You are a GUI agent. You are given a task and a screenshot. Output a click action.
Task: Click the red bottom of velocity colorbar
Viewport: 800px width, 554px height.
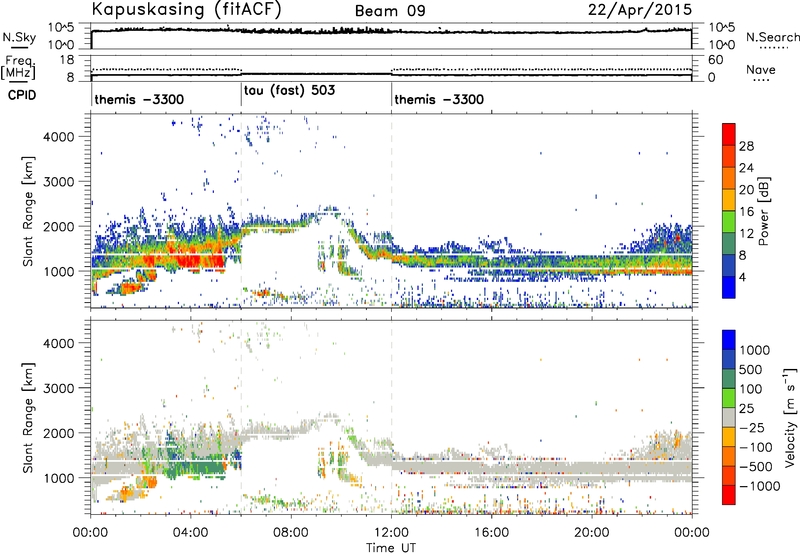[729, 495]
